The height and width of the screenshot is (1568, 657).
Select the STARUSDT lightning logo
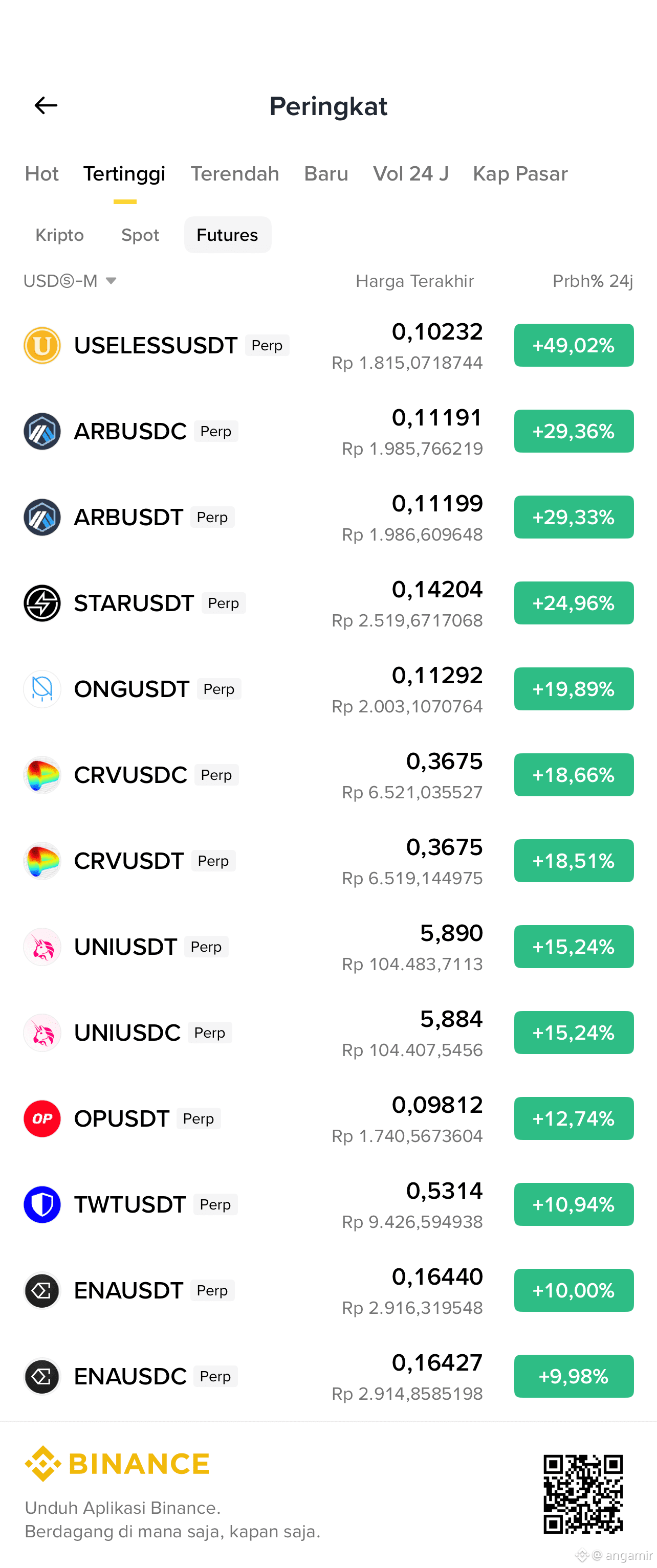click(42, 602)
